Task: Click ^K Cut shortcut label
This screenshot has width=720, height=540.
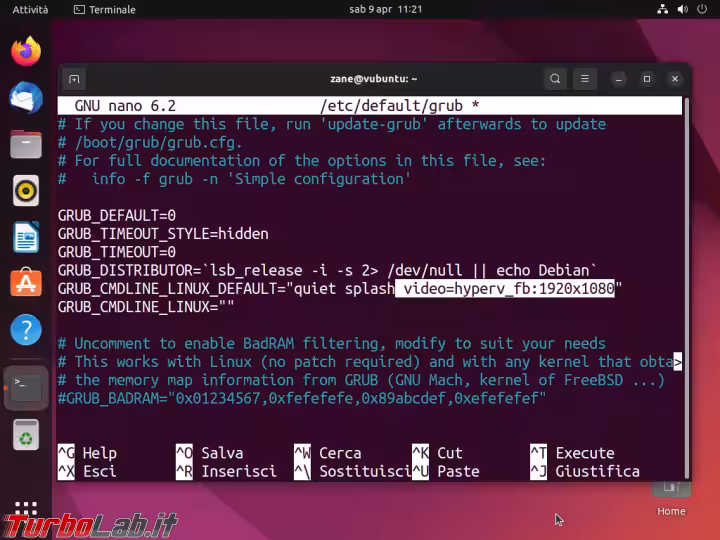Action: click(x=437, y=453)
